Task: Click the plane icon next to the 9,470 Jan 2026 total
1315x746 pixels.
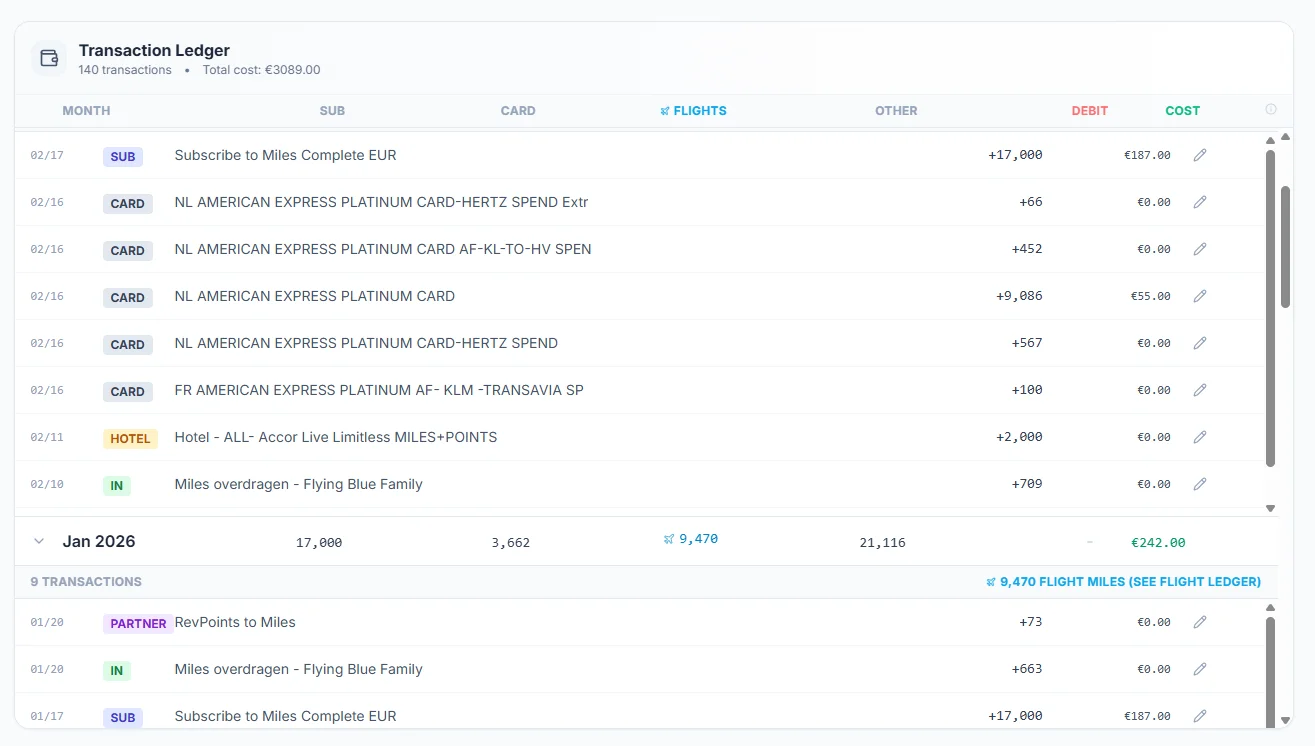Action: [x=669, y=538]
